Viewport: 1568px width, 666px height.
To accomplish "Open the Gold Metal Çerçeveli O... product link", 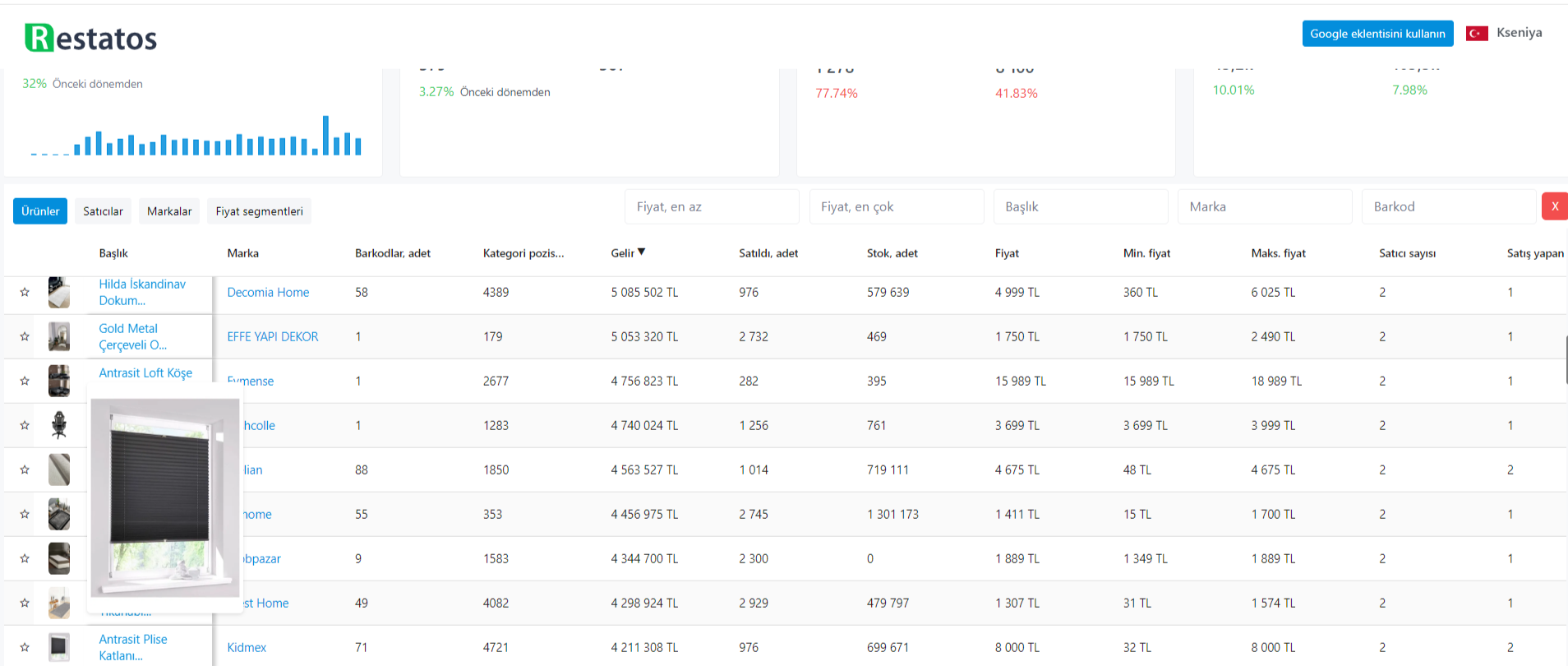I will pos(132,336).
